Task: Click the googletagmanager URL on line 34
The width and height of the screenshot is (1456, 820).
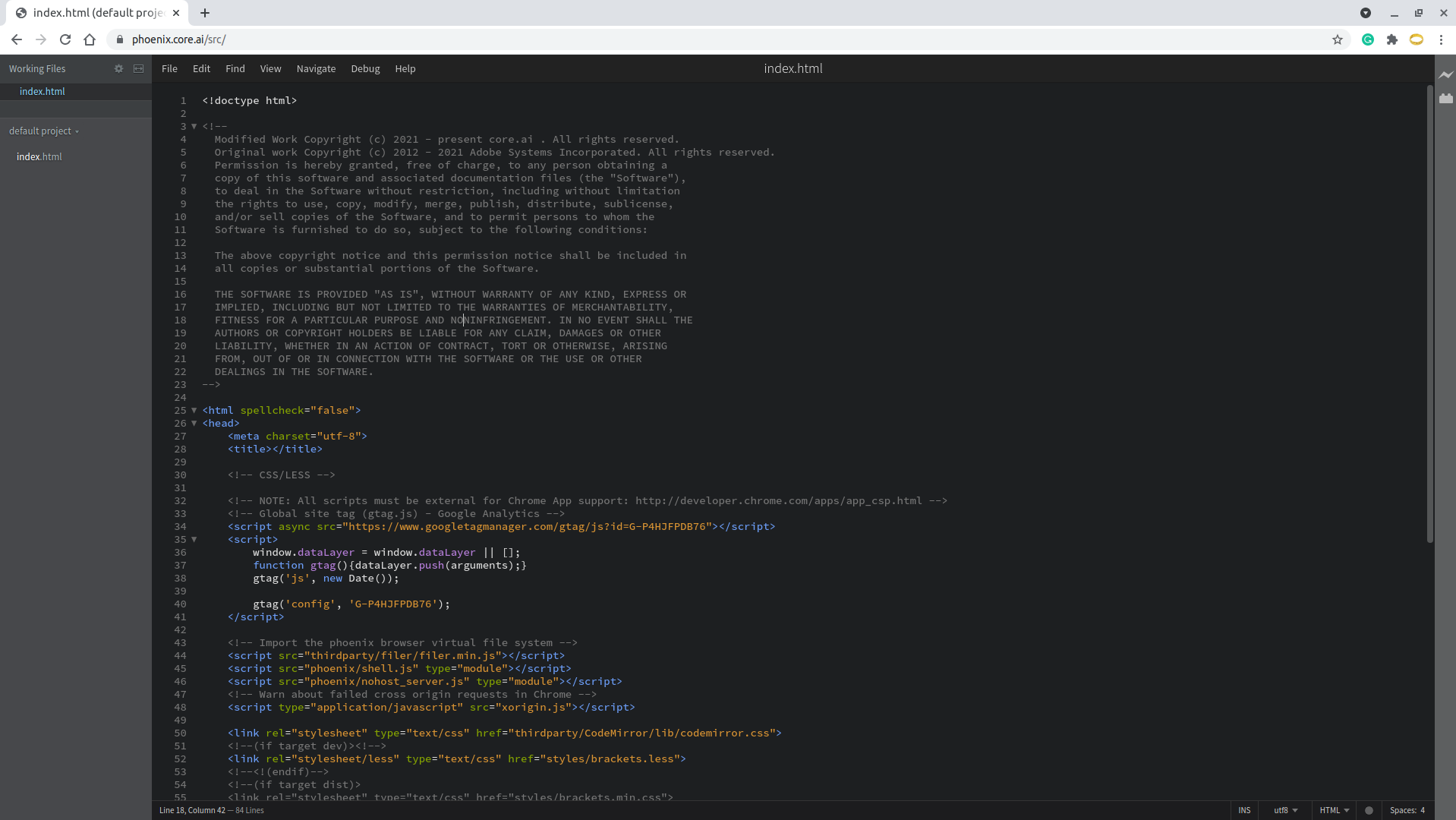Action: [x=527, y=527]
